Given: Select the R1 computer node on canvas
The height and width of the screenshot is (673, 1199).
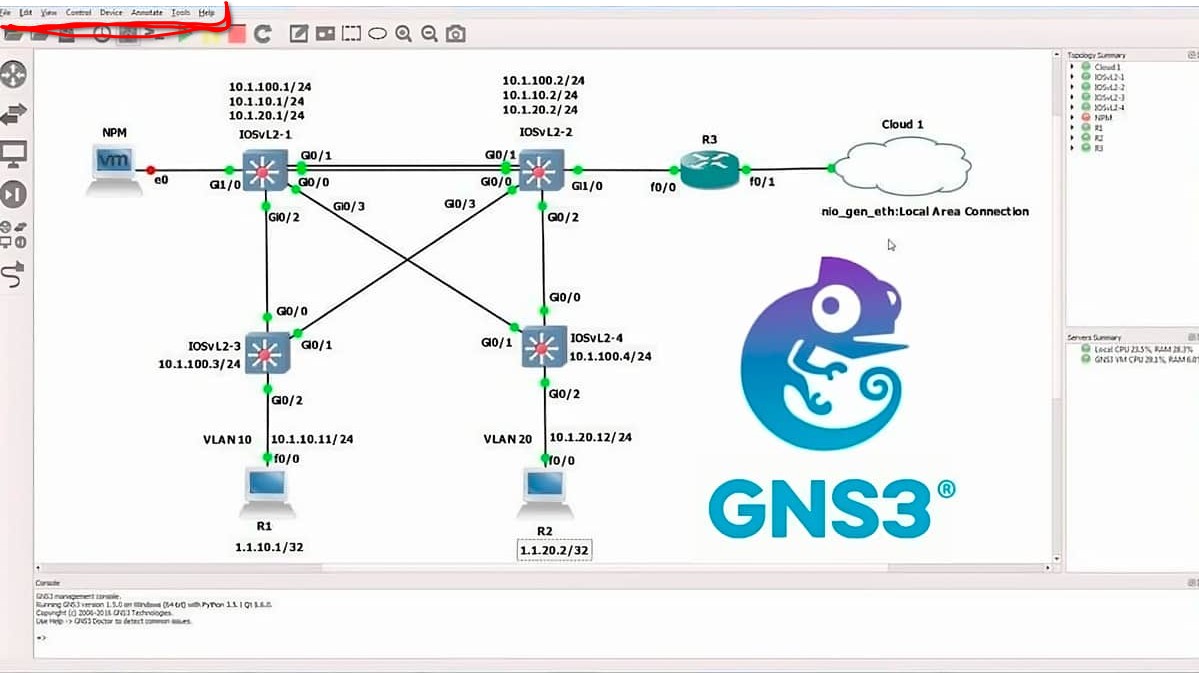Looking at the screenshot, I should pos(265,493).
